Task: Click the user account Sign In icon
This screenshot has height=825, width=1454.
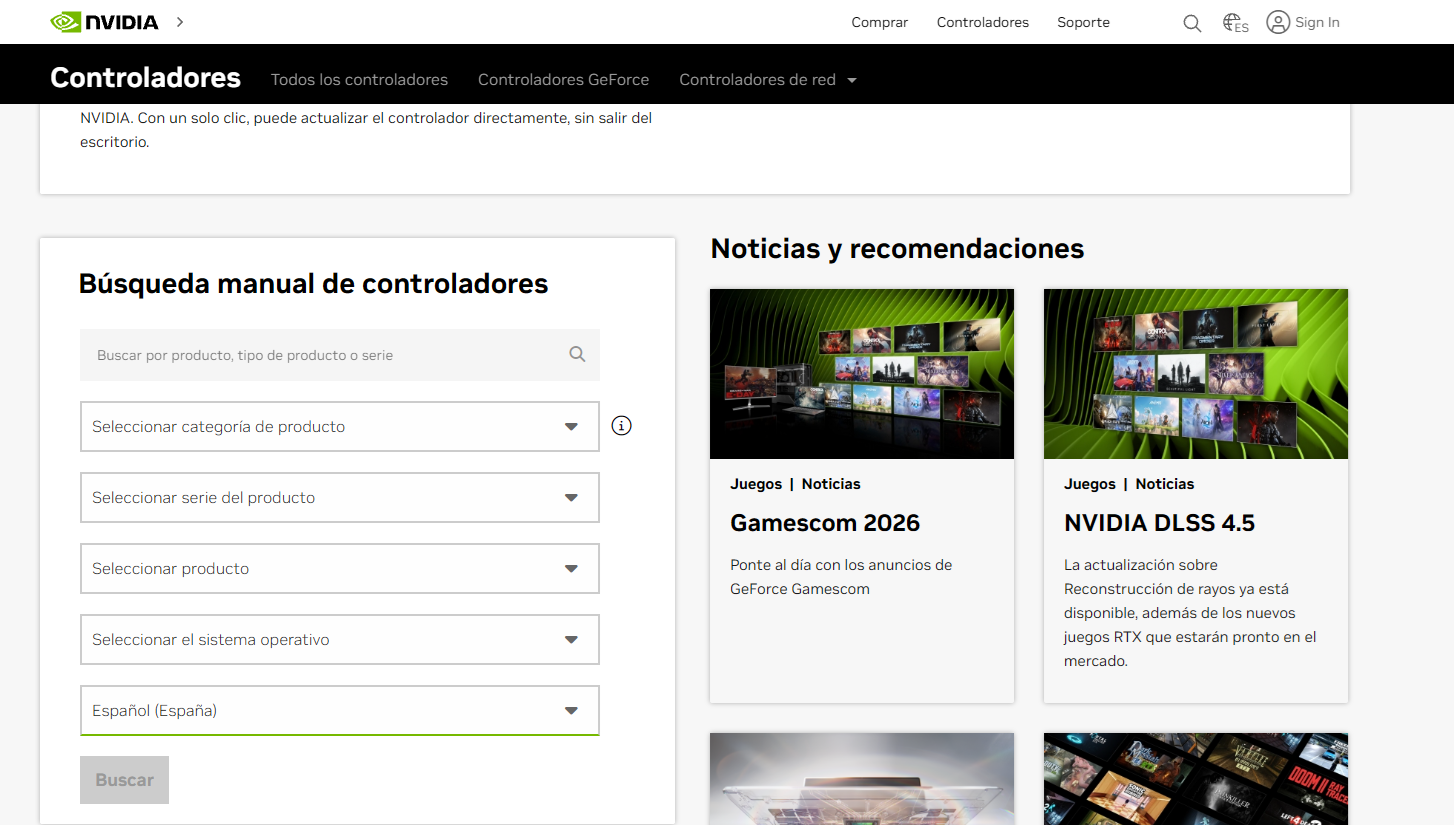Action: click(x=1278, y=22)
